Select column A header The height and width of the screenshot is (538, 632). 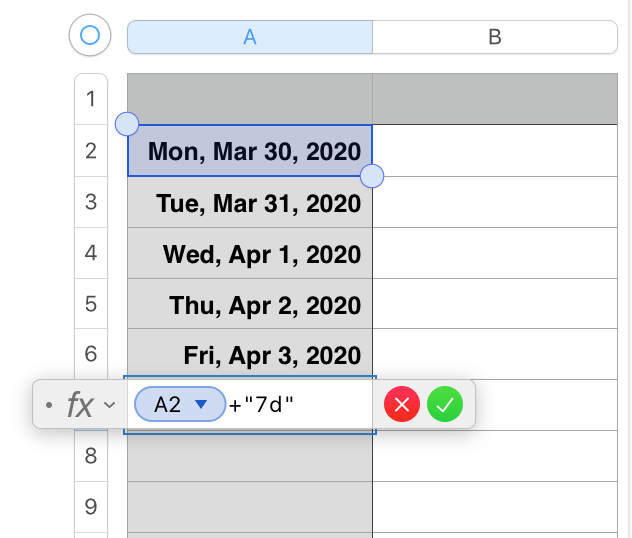[250, 37]
